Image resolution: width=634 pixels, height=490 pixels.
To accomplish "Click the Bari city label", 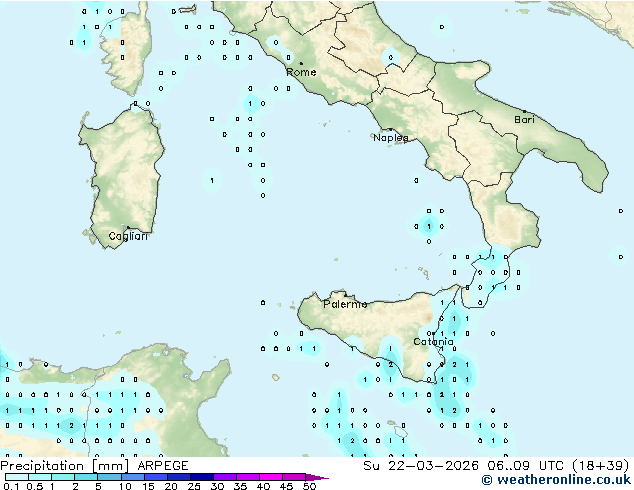I will pos(524,119).
